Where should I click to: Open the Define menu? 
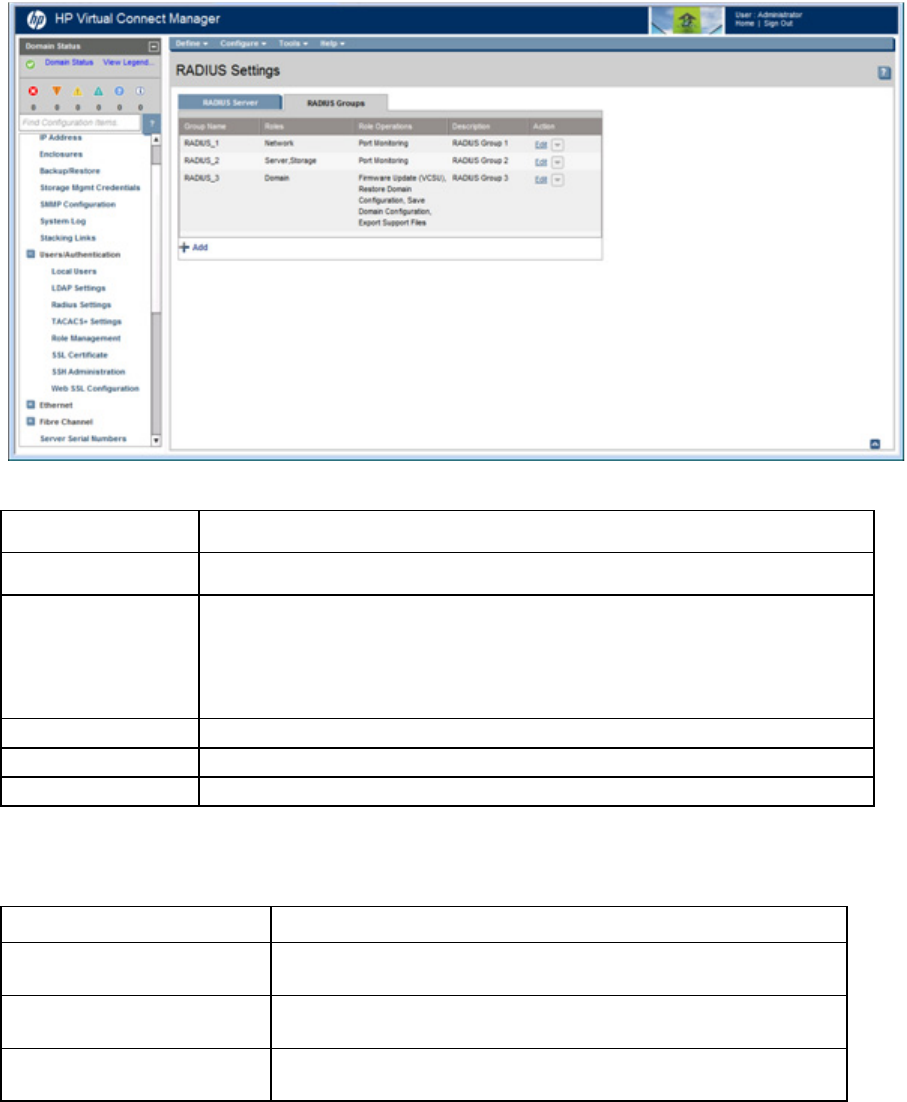click(x=191, y=44)
